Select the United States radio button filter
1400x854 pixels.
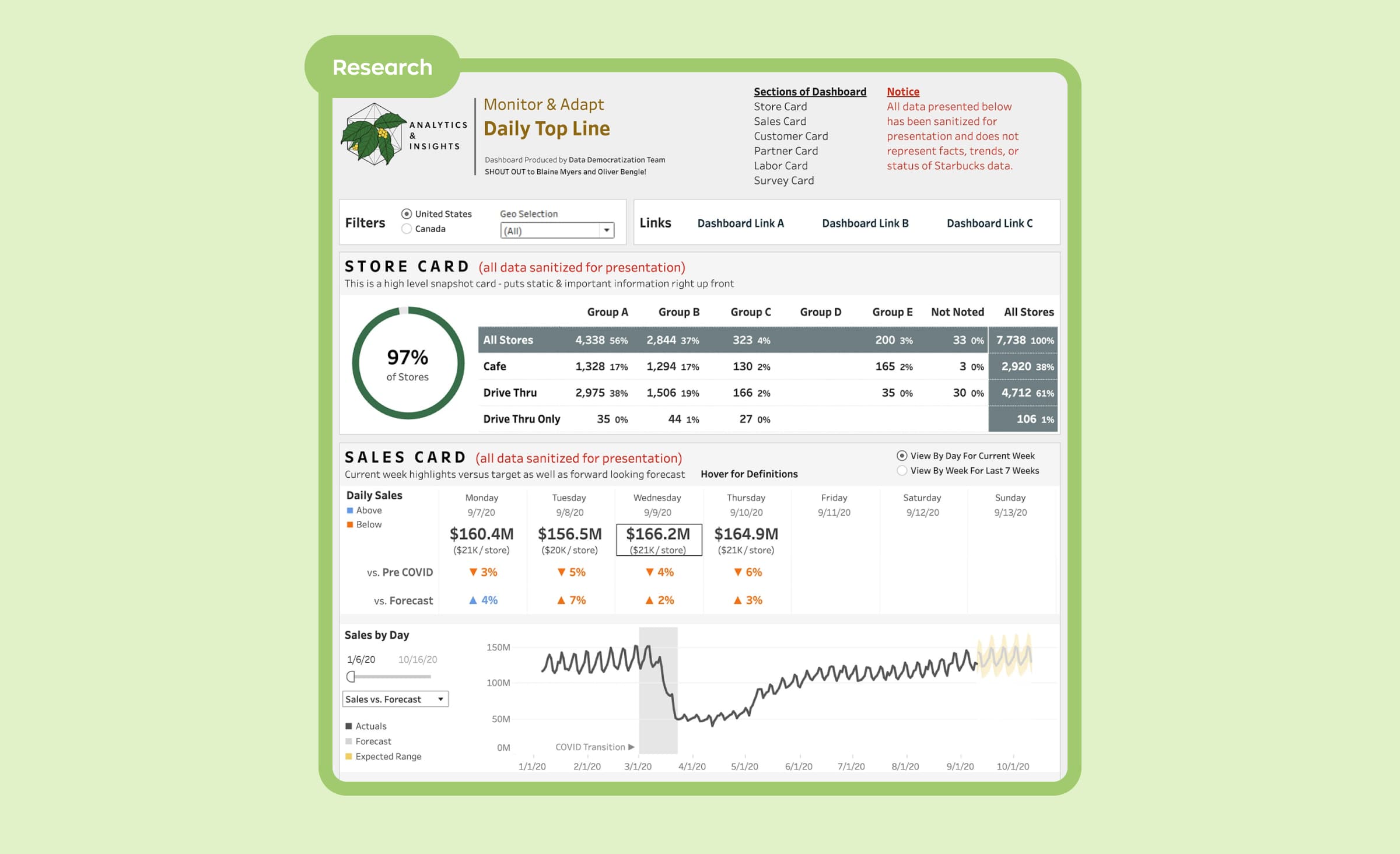pyautogui.click(x=408, y=214)
